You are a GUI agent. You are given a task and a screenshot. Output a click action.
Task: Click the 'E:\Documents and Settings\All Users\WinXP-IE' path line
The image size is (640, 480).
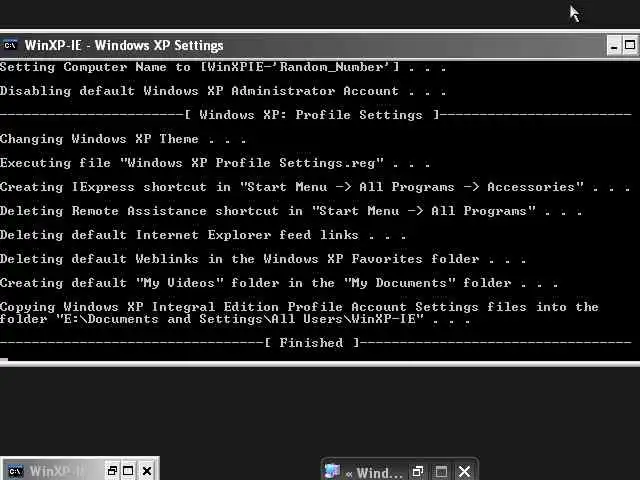coord(235,319)
